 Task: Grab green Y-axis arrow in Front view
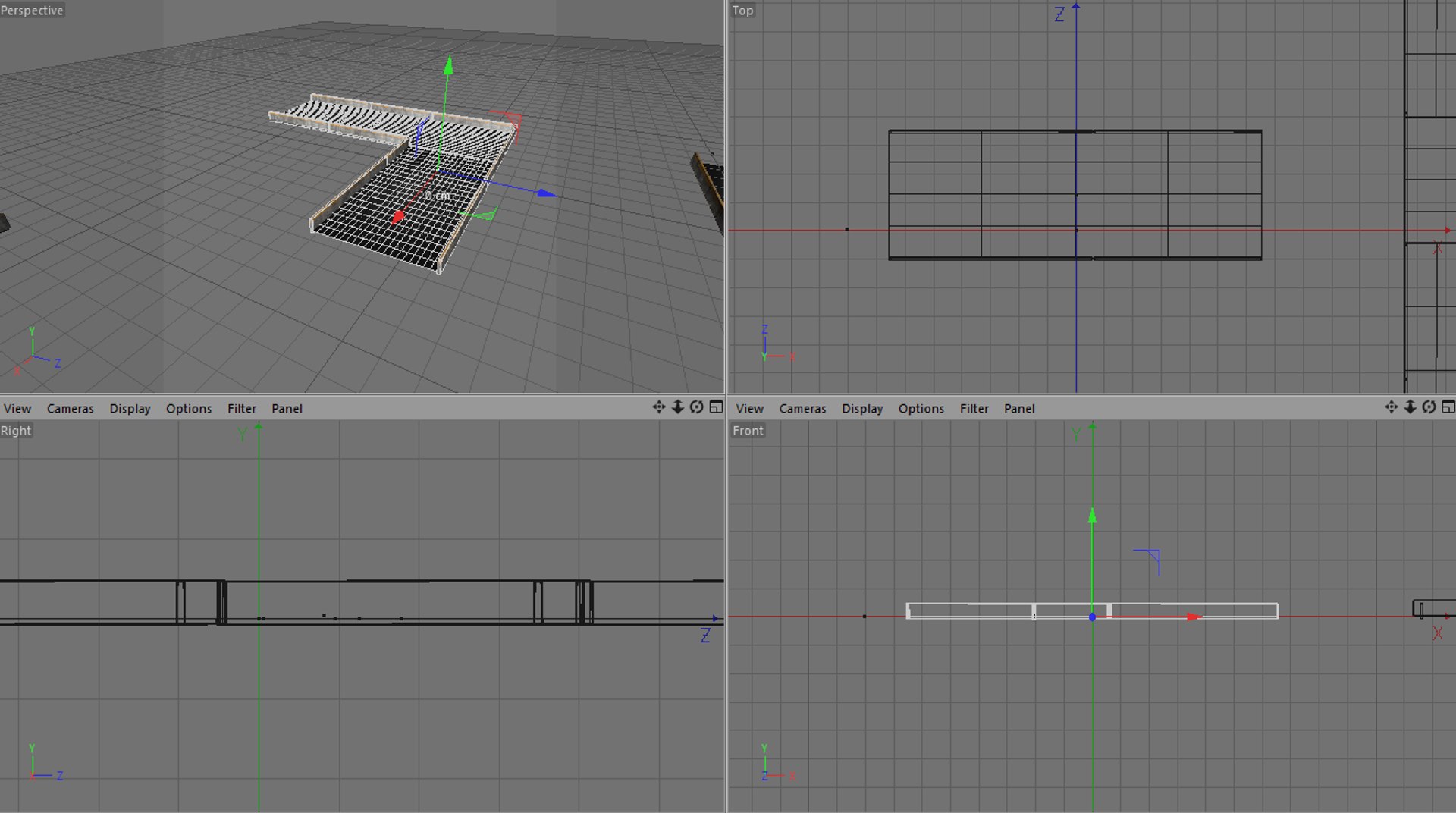point(1092,516)
